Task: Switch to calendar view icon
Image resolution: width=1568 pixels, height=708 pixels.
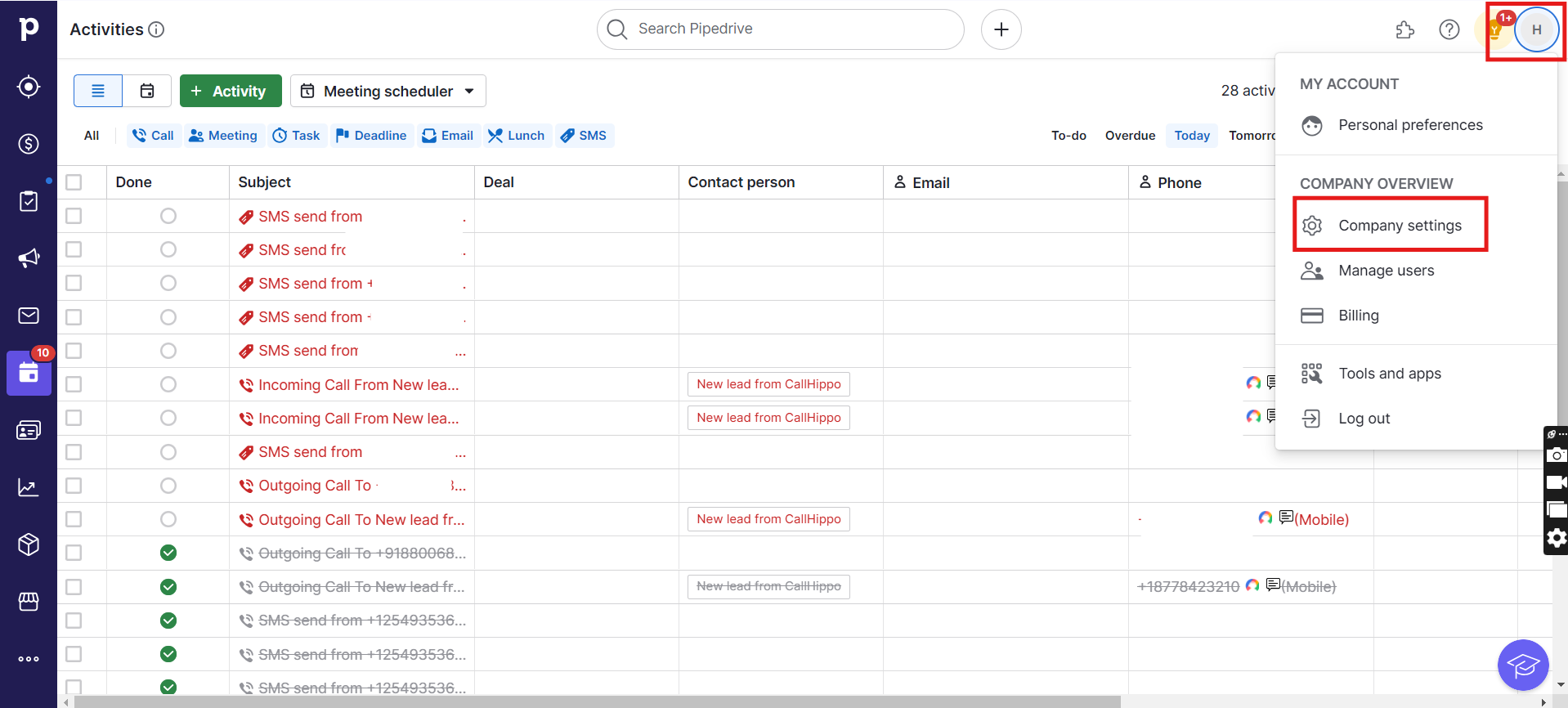Action: 147,91
